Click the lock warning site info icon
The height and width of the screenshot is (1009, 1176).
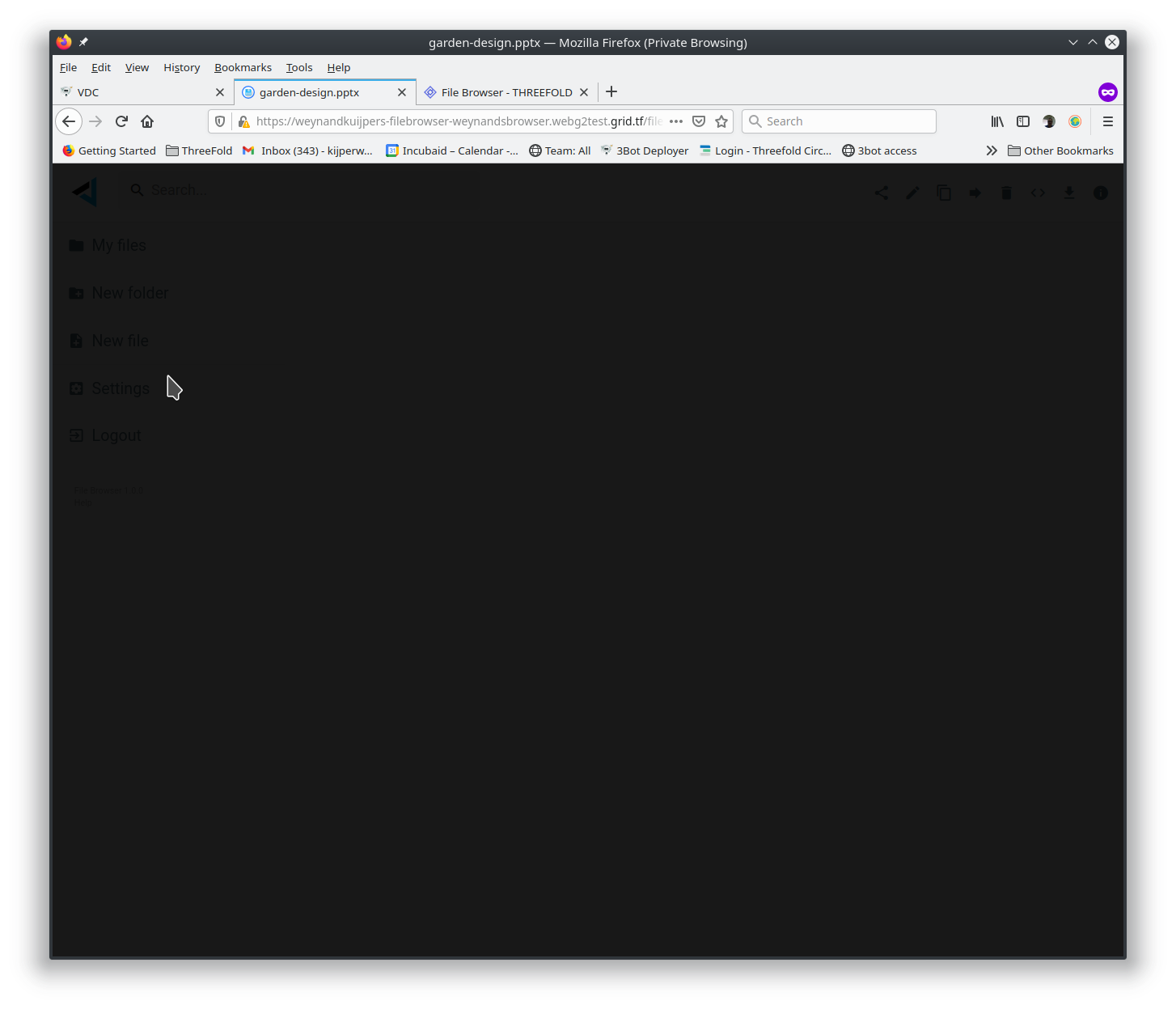(243, 121)
